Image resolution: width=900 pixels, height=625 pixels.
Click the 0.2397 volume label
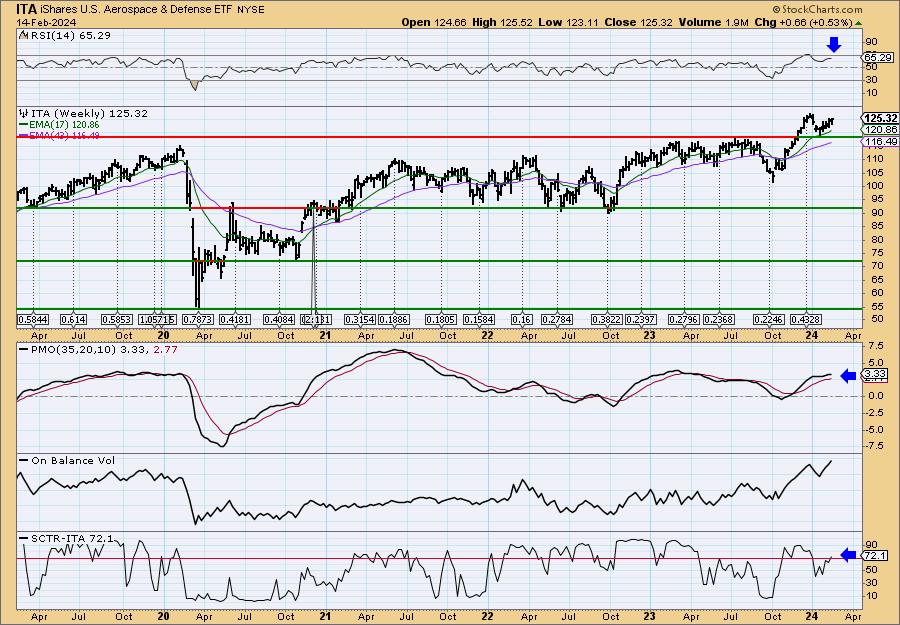click(x=641, y=319)
